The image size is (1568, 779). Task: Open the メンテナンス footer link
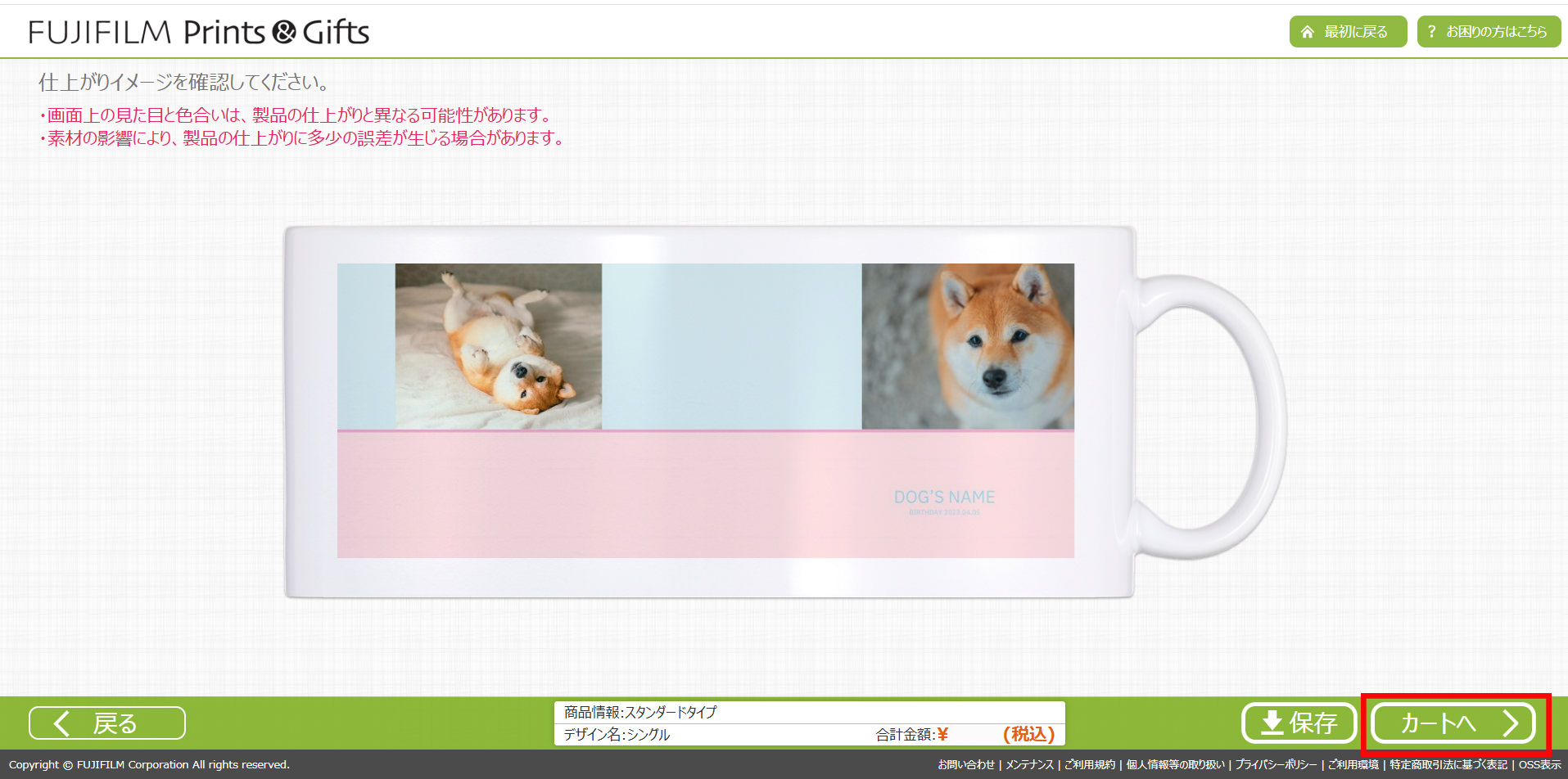click(x=1029, y=765)
